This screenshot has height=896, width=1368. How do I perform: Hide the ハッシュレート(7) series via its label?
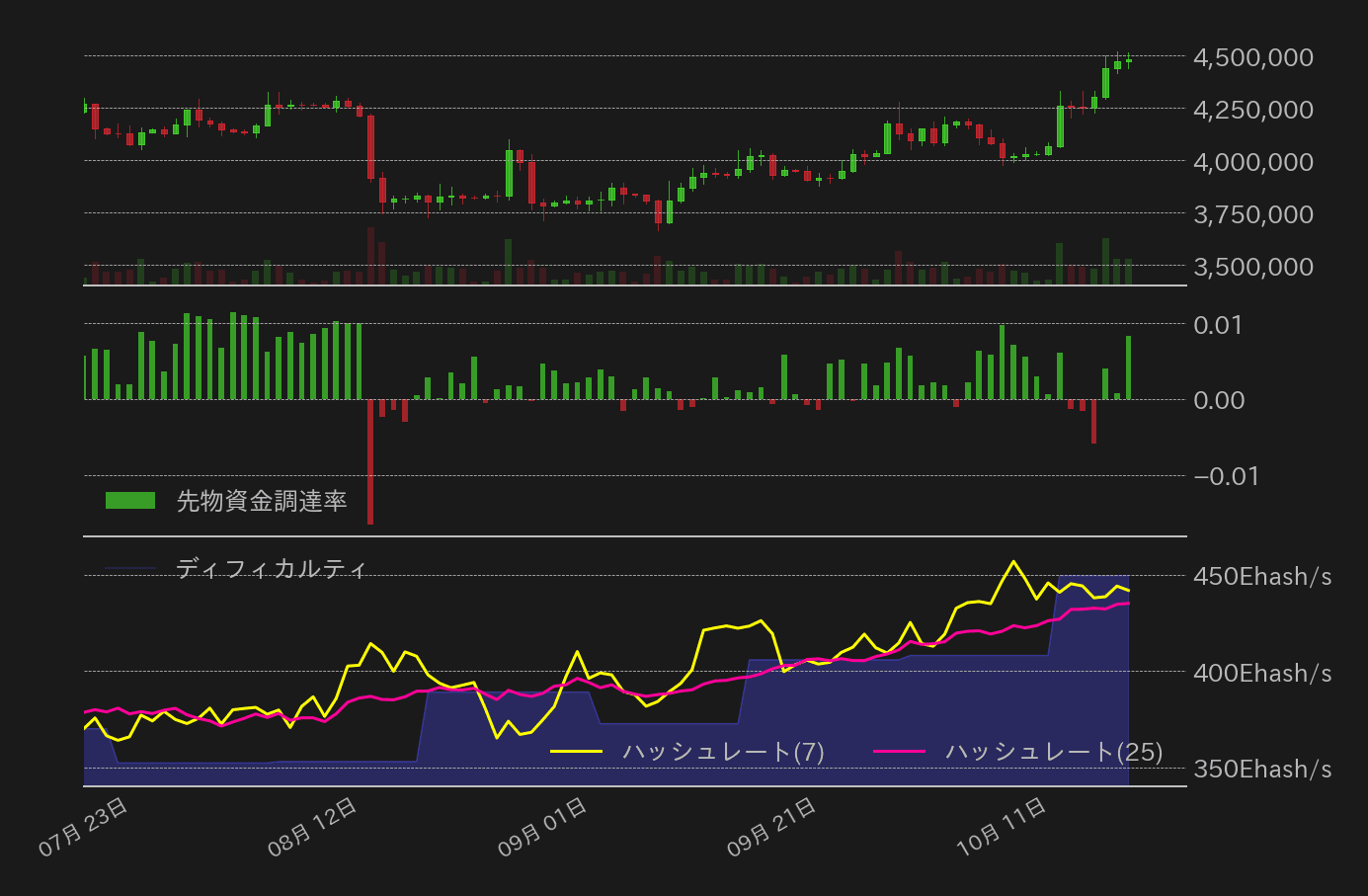[x=723, y=752]
